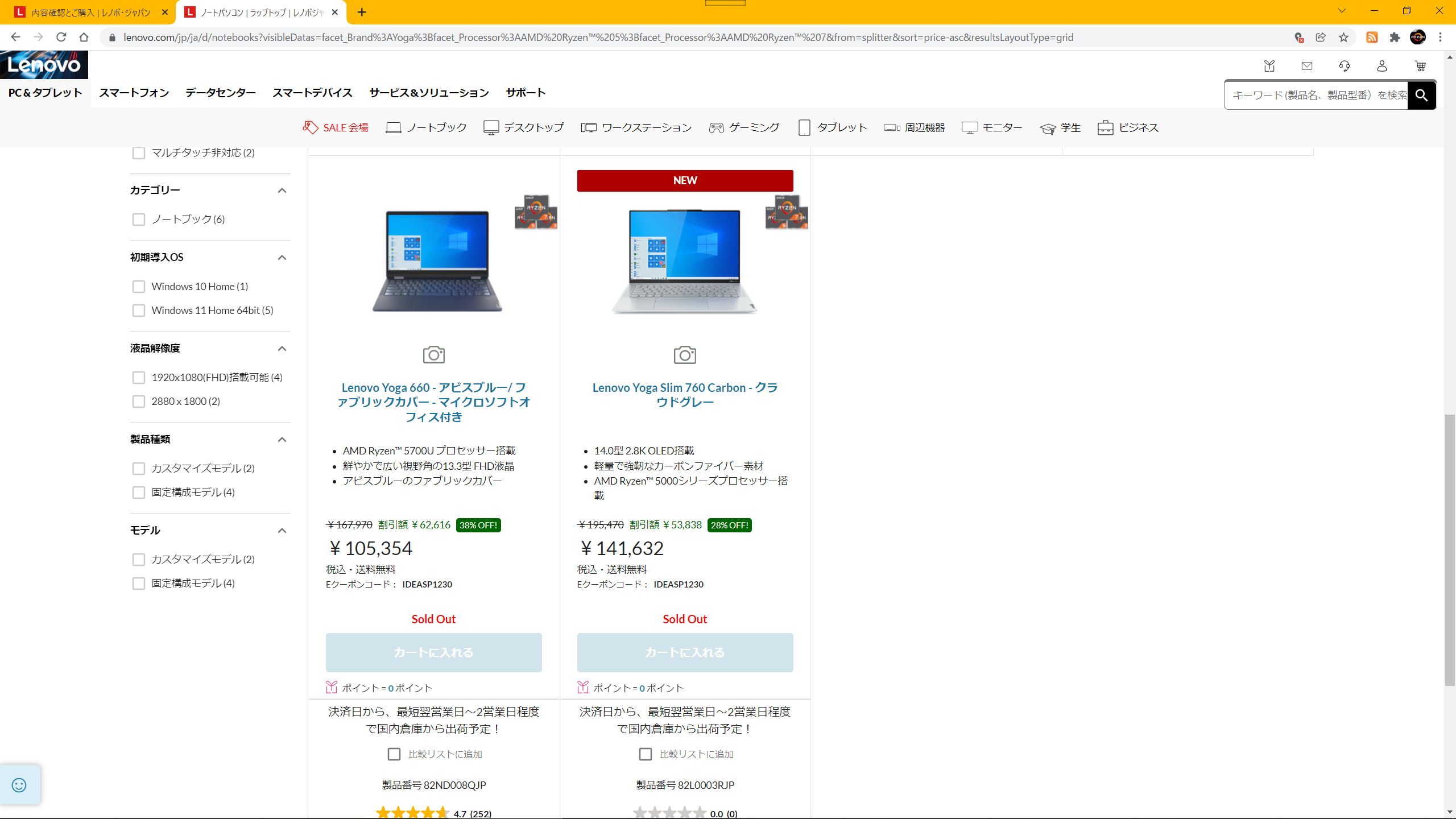Viewport: 1456px width, 819px height.
Task: Click the smiley feedback icon
Action: (19, 785)
